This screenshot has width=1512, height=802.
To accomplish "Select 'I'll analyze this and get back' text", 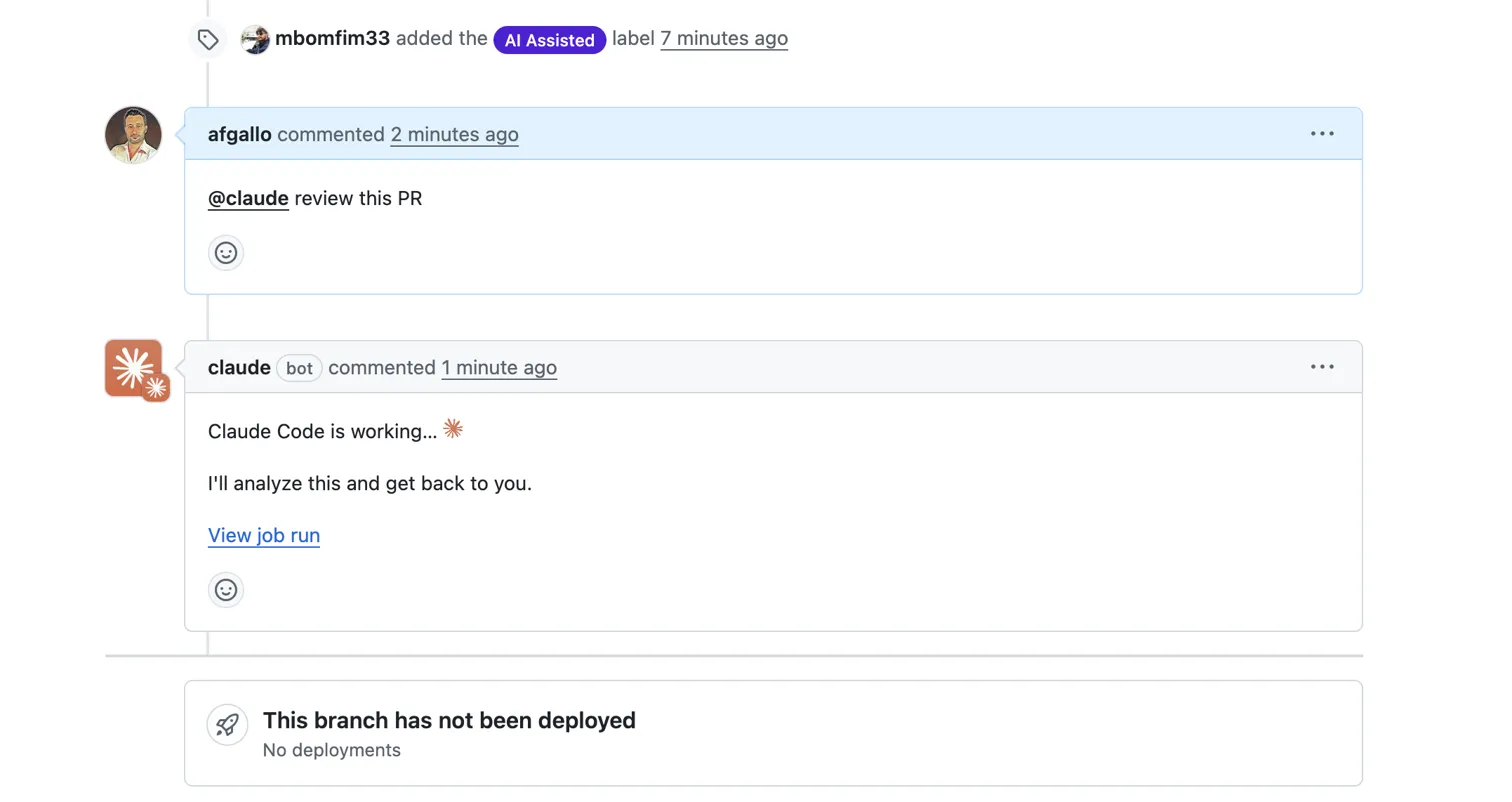I will click(x=370, y=483).
